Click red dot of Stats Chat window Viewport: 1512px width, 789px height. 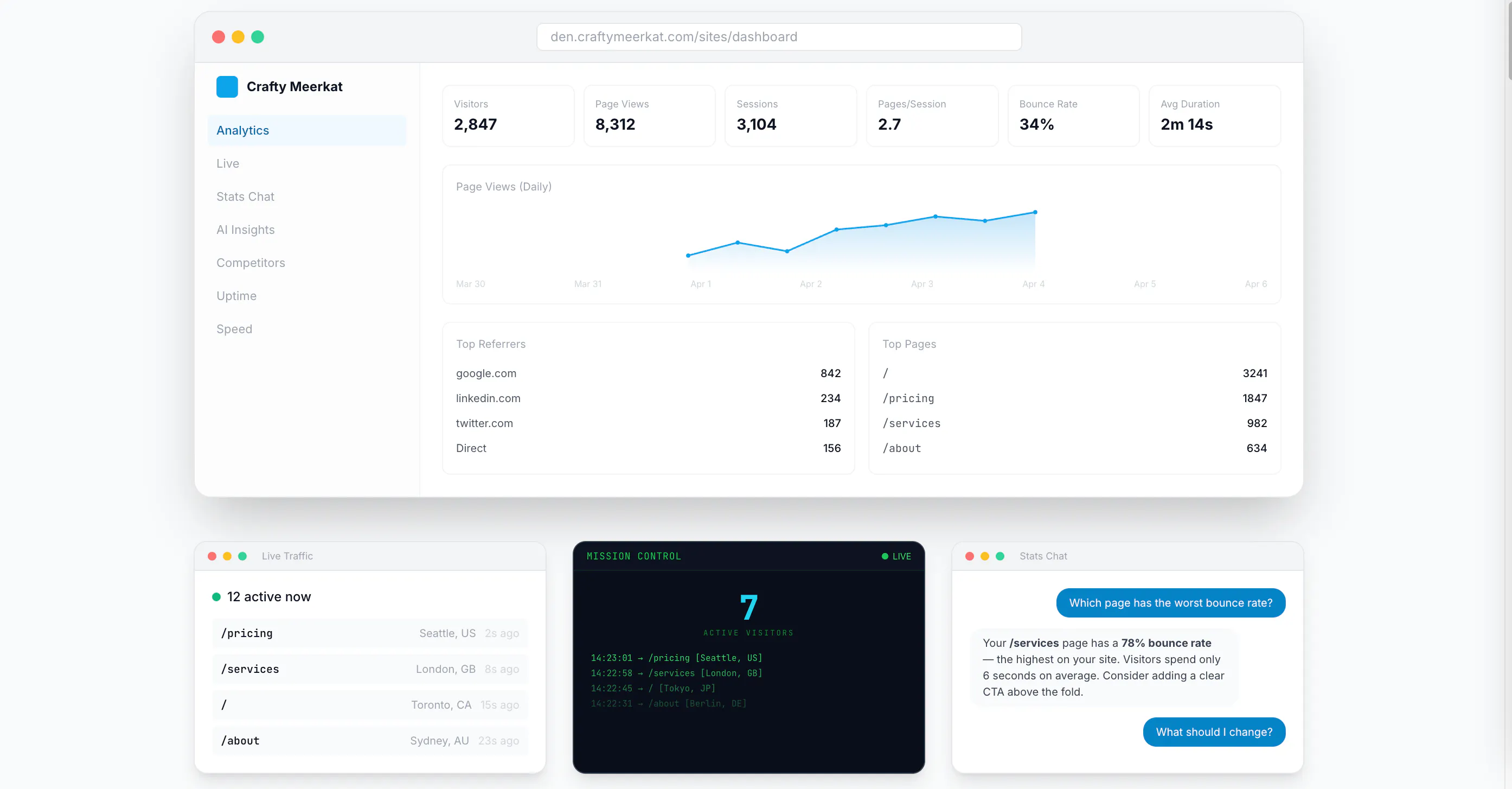pyautogui.click(x=970, y=556)
